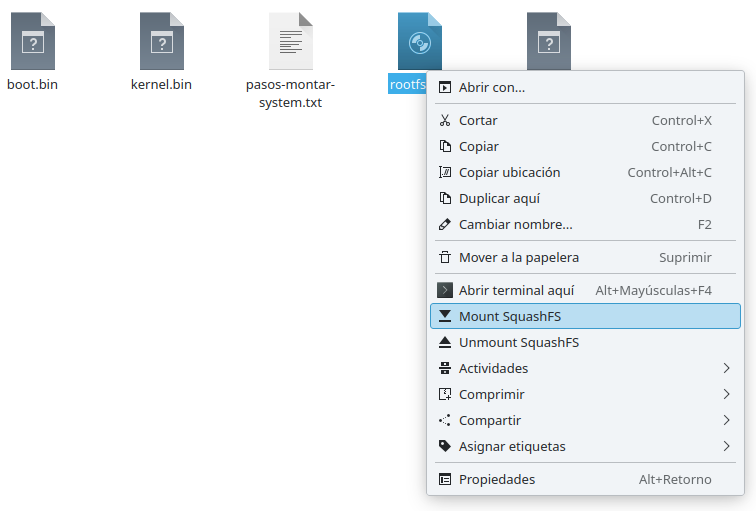Click the rootfs disk image icon

418,42
